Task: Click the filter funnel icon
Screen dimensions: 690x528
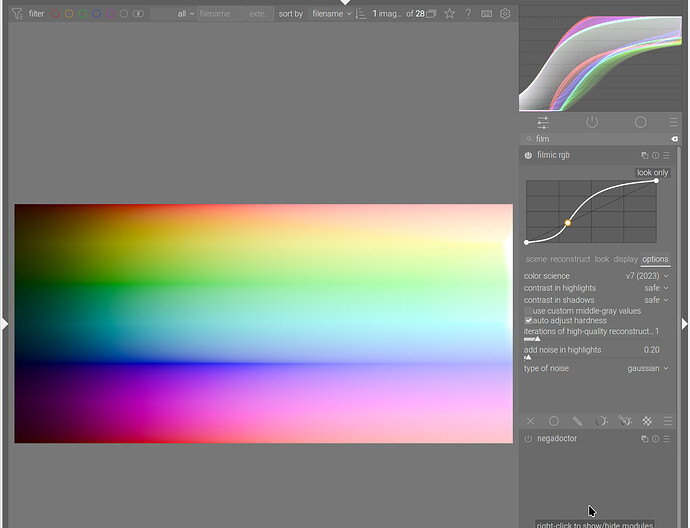Action: click(x=17, y=14)
